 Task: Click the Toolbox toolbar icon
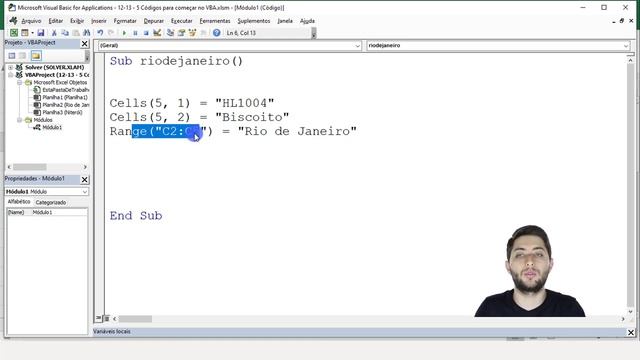pyautogui.click(x=203, y=33)
